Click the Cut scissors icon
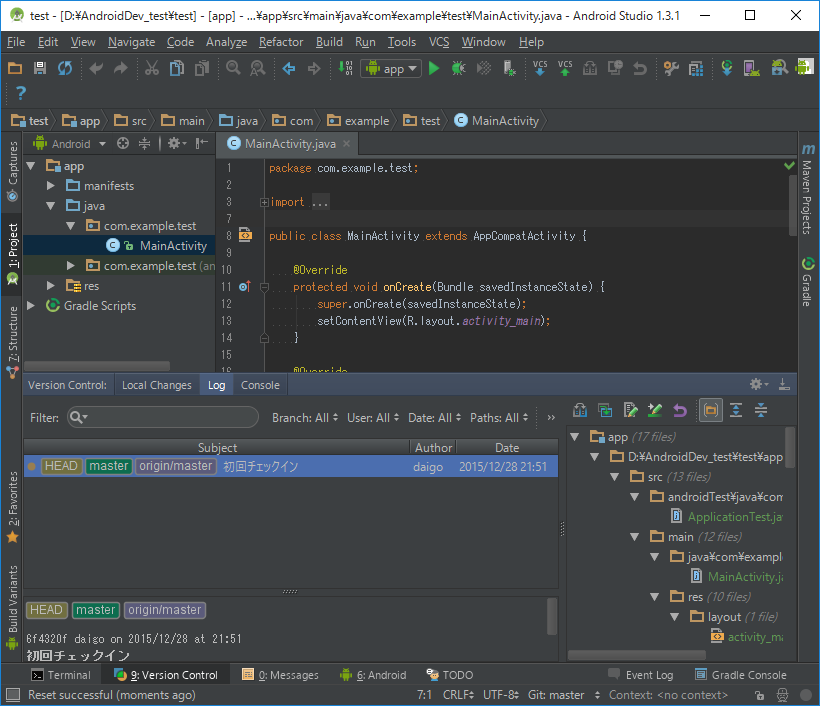Screen dimensions: 820x706 point(152,68)
